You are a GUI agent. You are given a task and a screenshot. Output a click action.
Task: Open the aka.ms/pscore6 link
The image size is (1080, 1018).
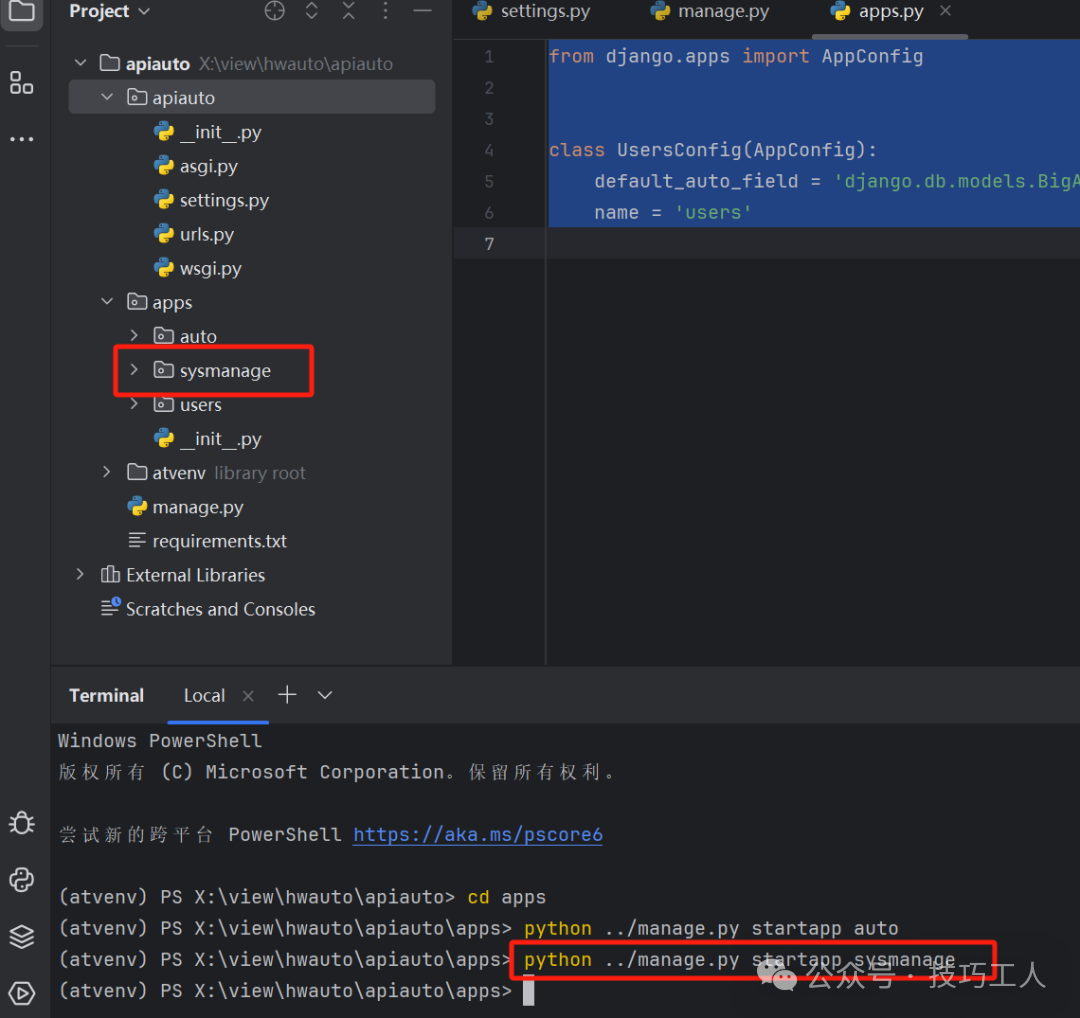click(x=478, y=834)
